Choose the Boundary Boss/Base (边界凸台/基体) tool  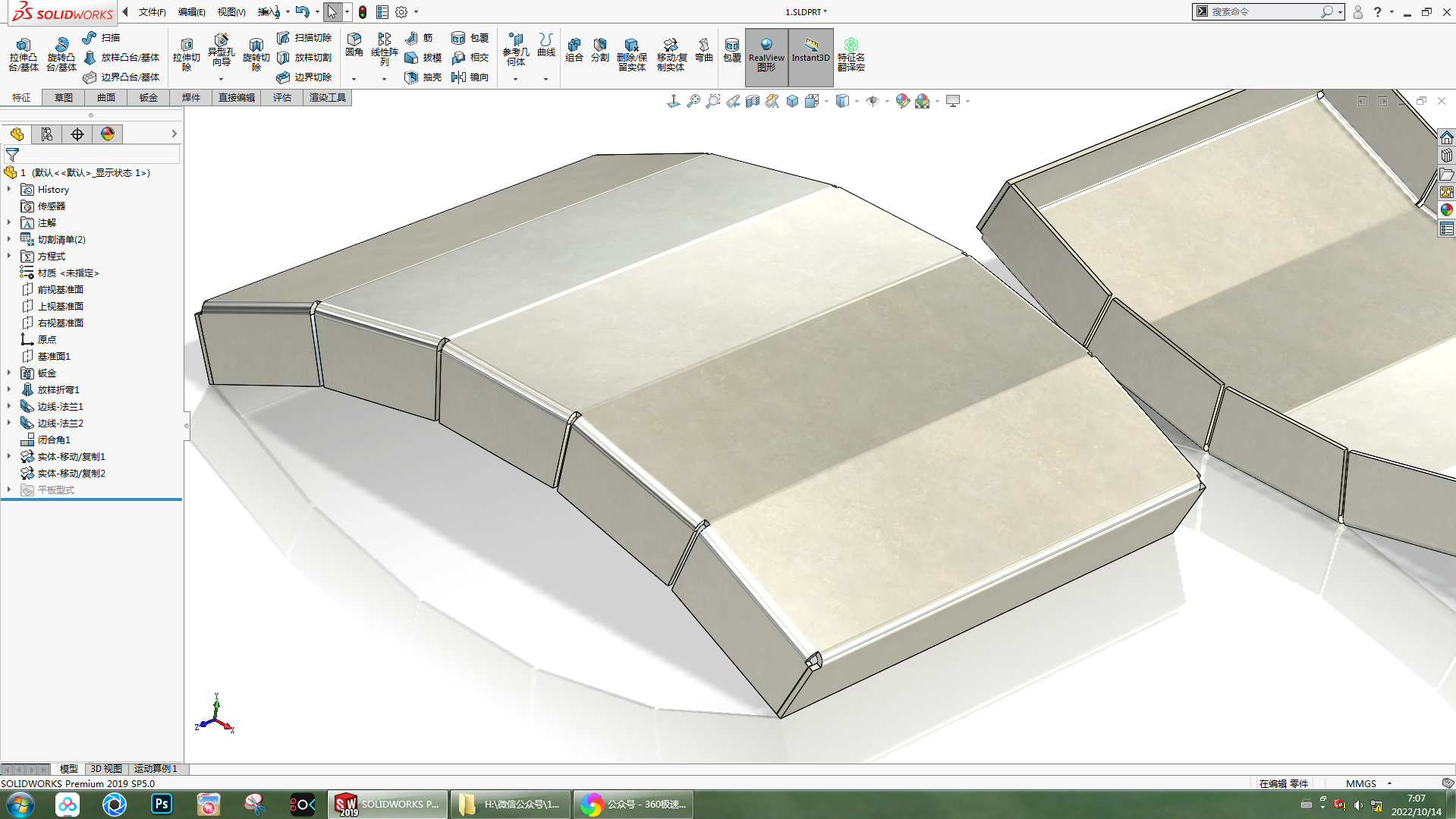121,77
